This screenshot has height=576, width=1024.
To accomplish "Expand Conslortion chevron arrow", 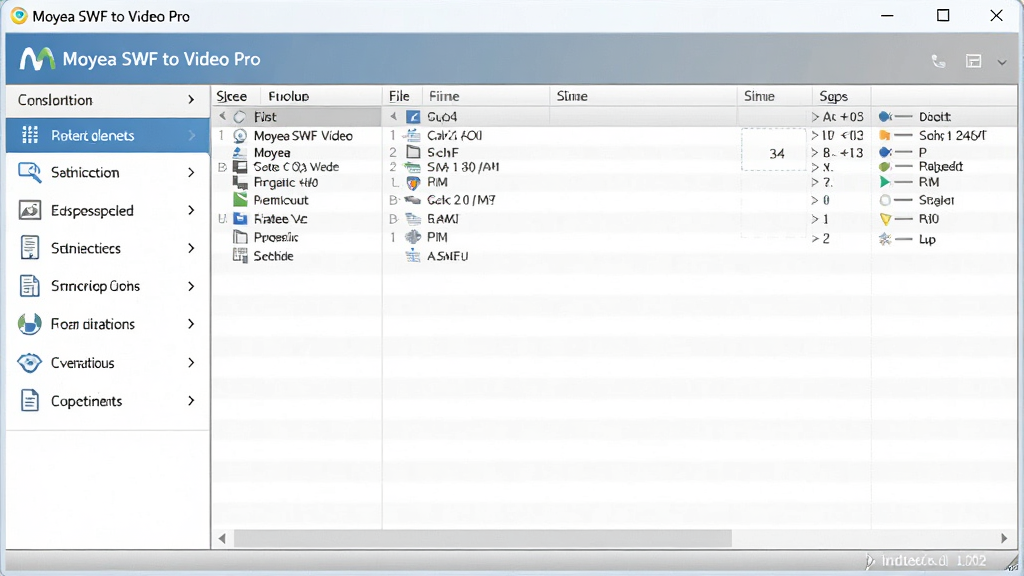I will pos(191,100).
